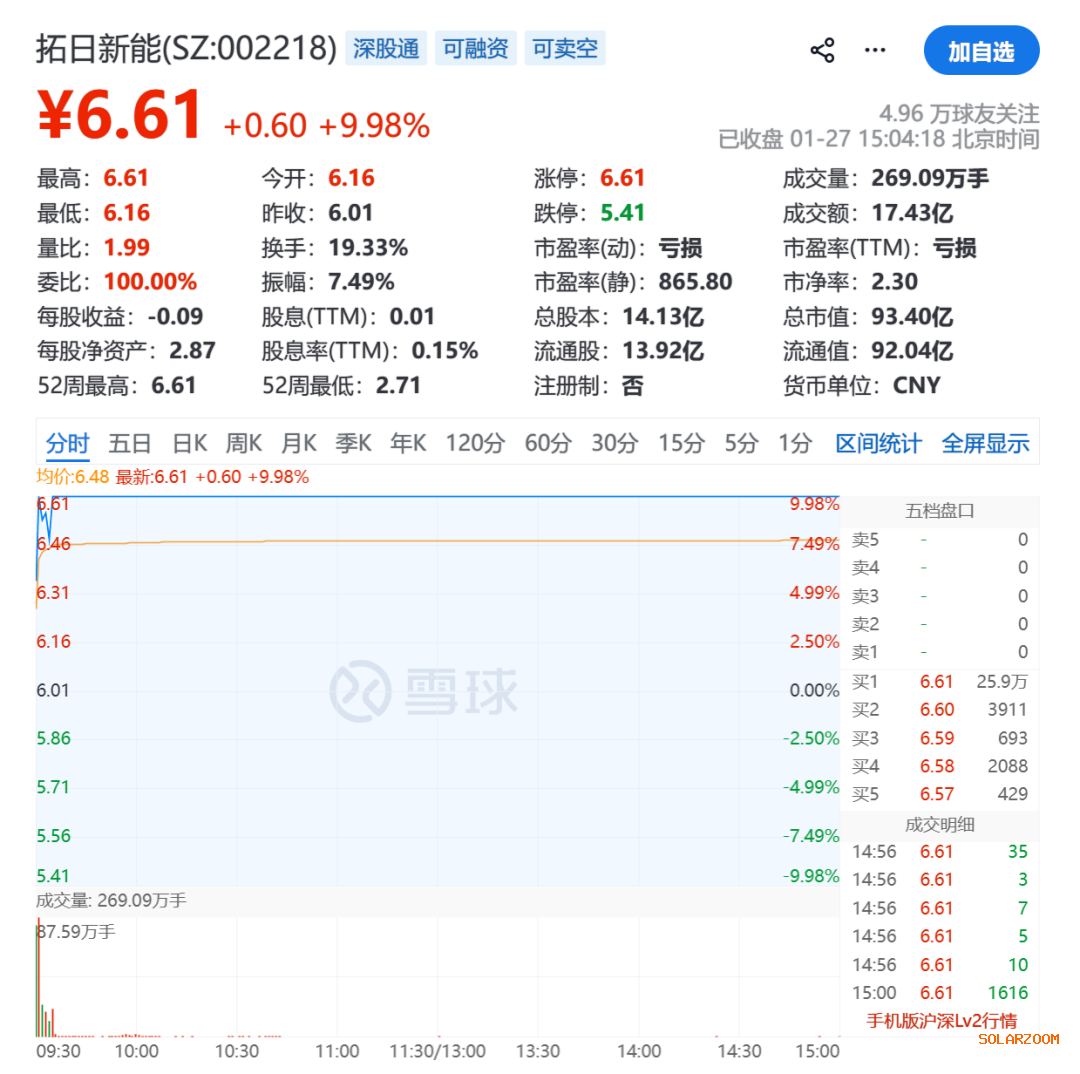This screenshot has height=1074, width=1080.
Task: Click the 手机版沪深Lv2行情 link
Action: tap(940, 1021)
